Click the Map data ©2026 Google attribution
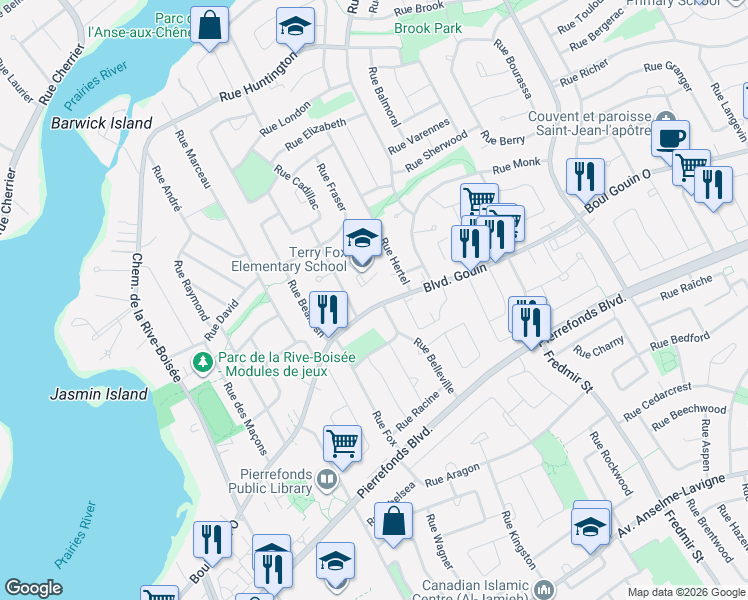This screenshot has width=748, height=600. point(686,593)
